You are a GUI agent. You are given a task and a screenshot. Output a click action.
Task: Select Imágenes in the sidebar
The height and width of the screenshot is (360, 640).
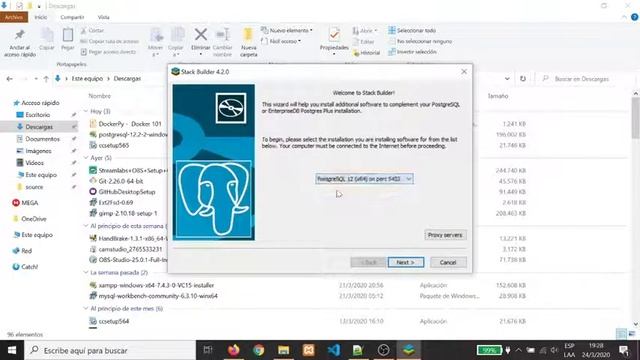34,151
